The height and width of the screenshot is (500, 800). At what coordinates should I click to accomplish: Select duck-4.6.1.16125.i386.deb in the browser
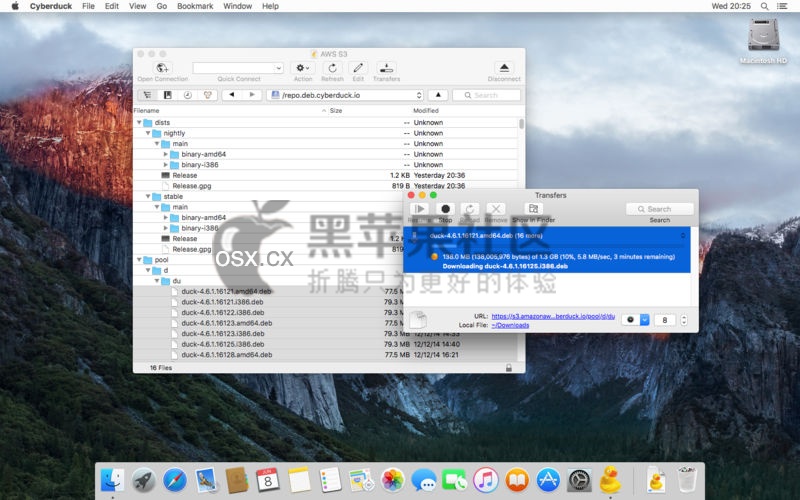point(222,344)
